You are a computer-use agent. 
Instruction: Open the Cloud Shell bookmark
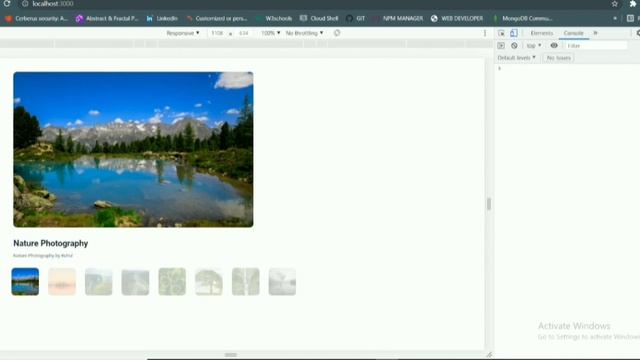[319, 18]
